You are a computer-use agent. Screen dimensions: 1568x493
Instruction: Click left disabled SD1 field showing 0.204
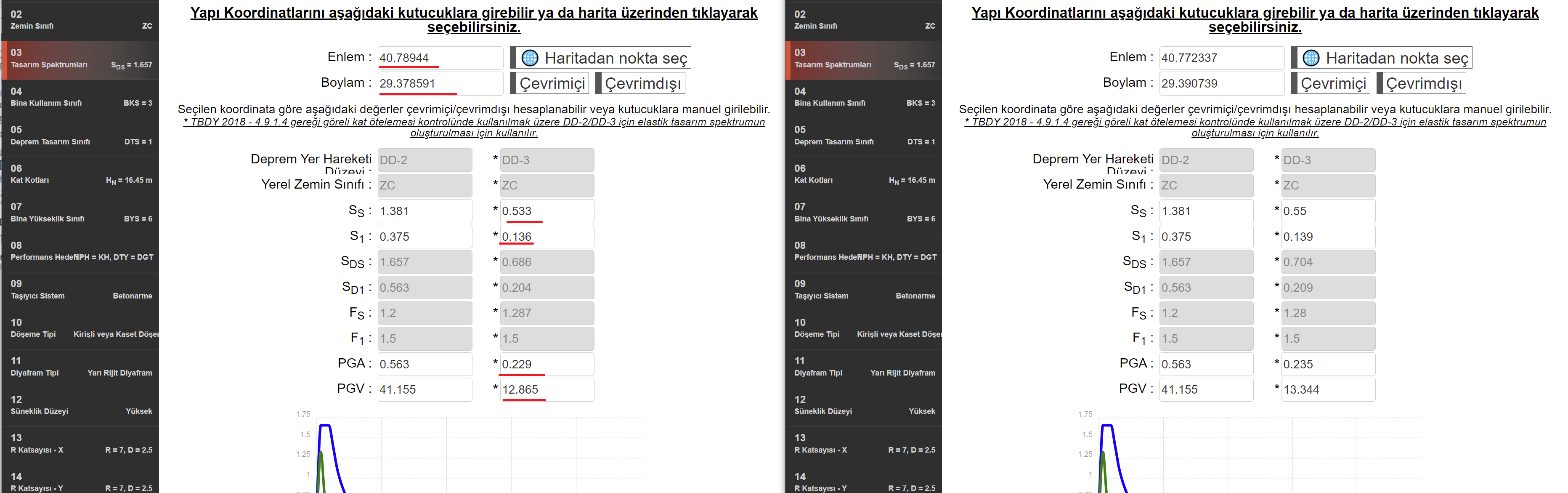tap(547, 288)
